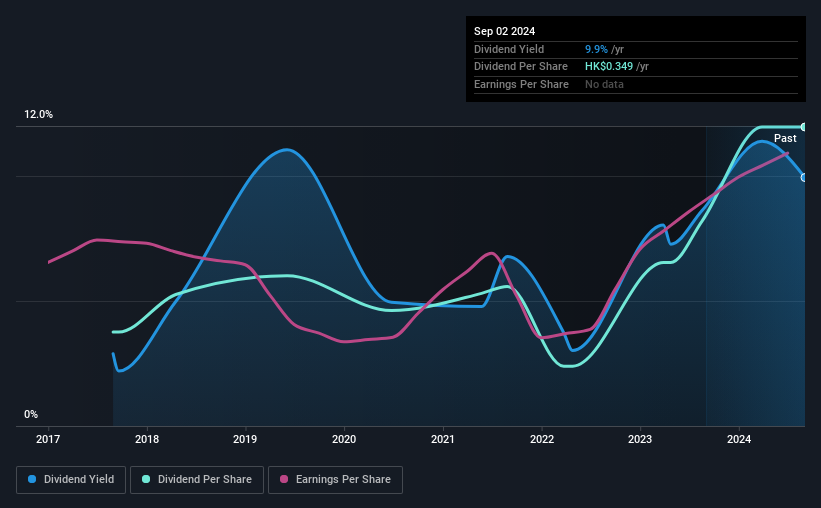The height and width of the screenshot is (508, 821).
Task: Click the Past region label
Action: (785, 138)
